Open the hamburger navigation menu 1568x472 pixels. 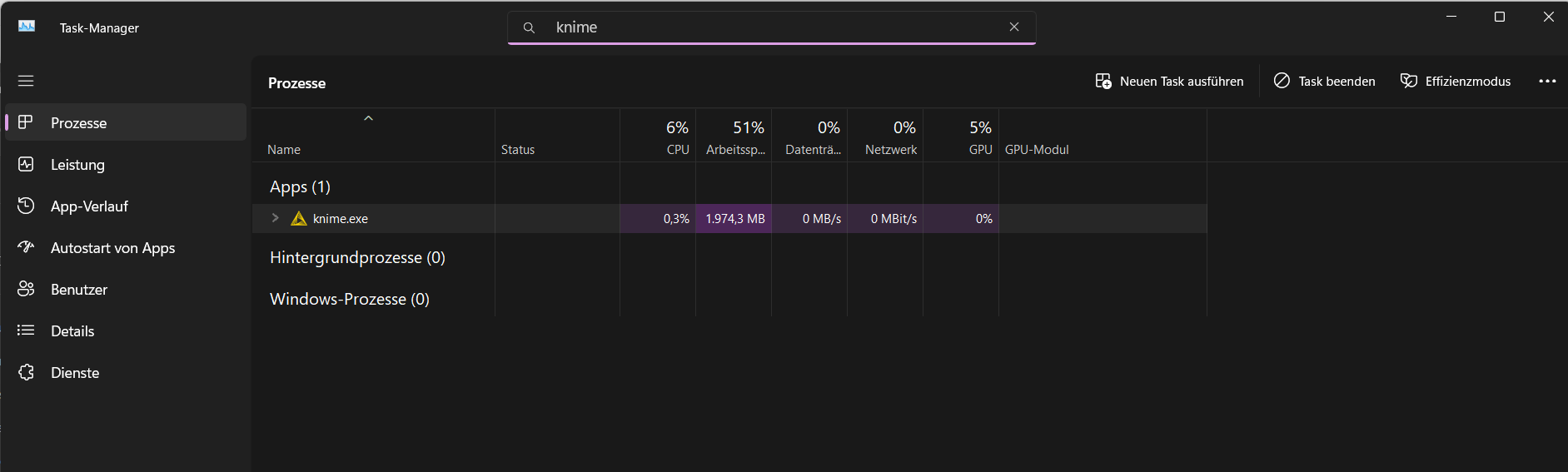tap(26, 81)
